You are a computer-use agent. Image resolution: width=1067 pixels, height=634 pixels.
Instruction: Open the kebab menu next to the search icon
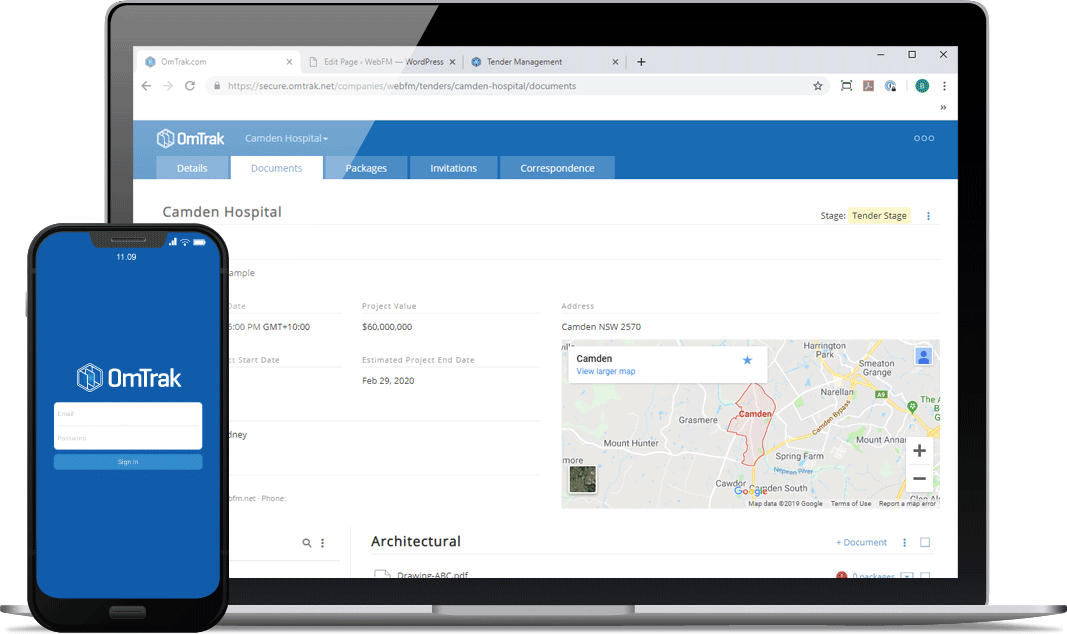click(323, 543)
